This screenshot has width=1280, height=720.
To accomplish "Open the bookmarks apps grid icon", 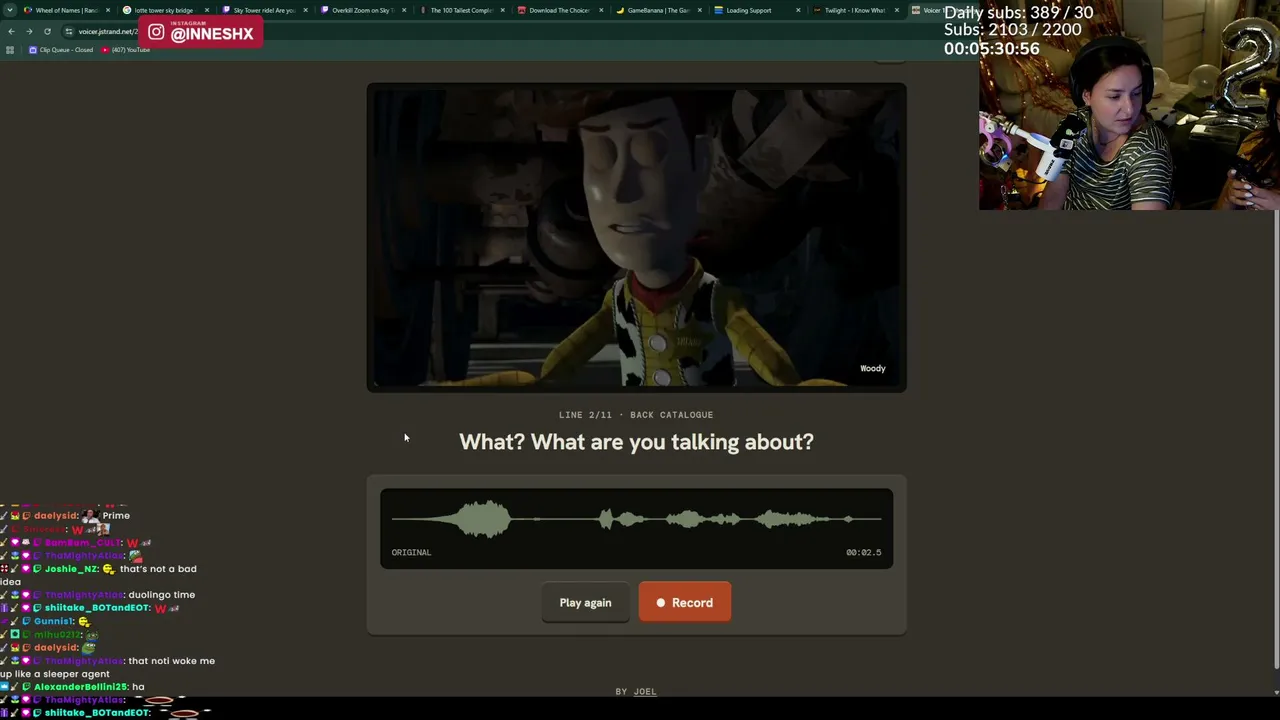I will [x=10, y=50].
